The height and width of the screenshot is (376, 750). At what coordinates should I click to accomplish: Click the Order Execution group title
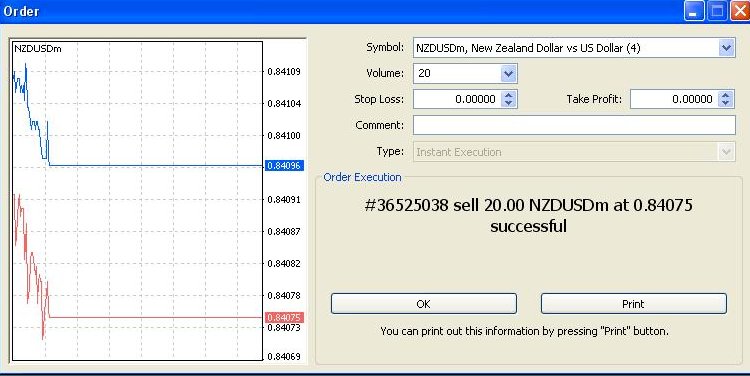[362, 177]
